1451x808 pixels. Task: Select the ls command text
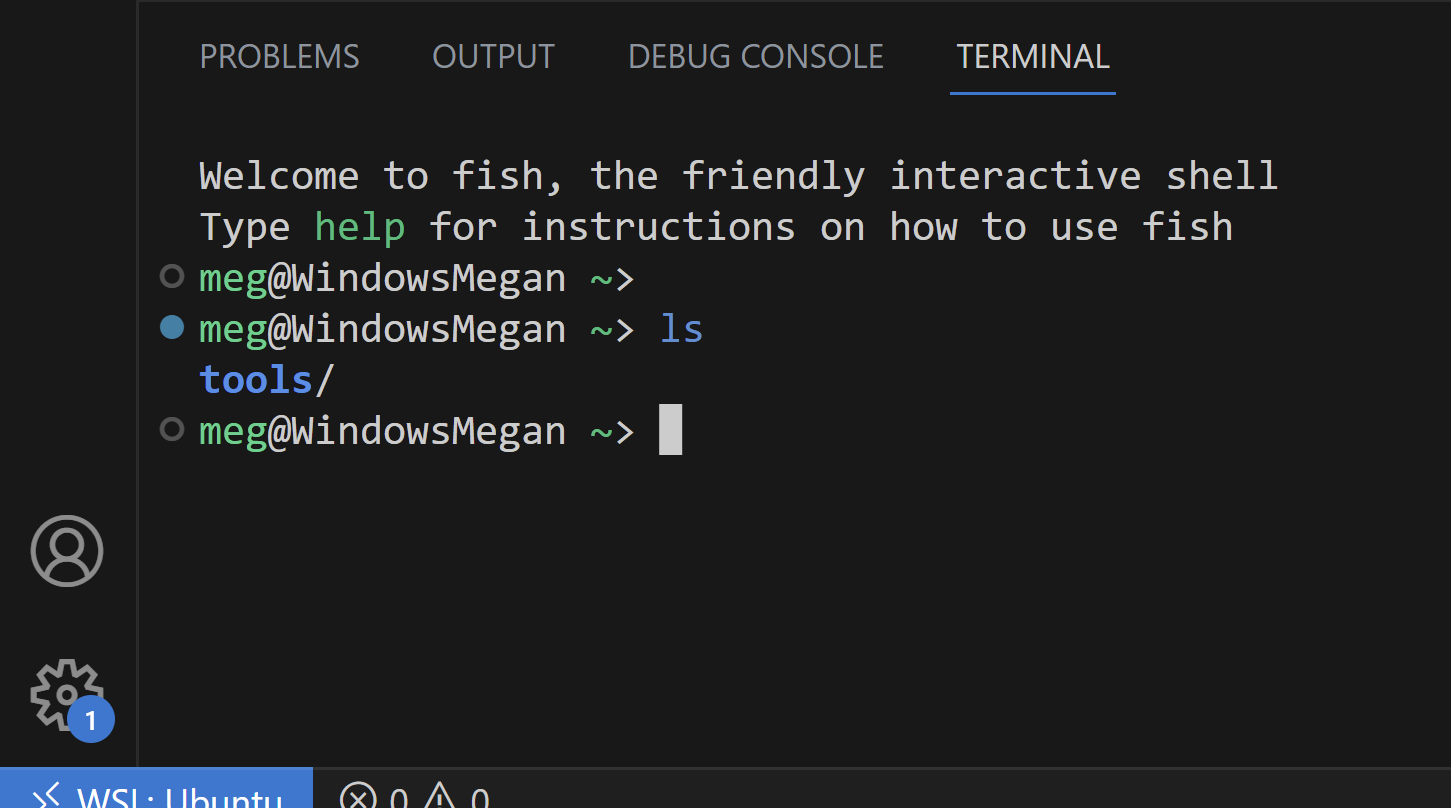pos(680,328)
